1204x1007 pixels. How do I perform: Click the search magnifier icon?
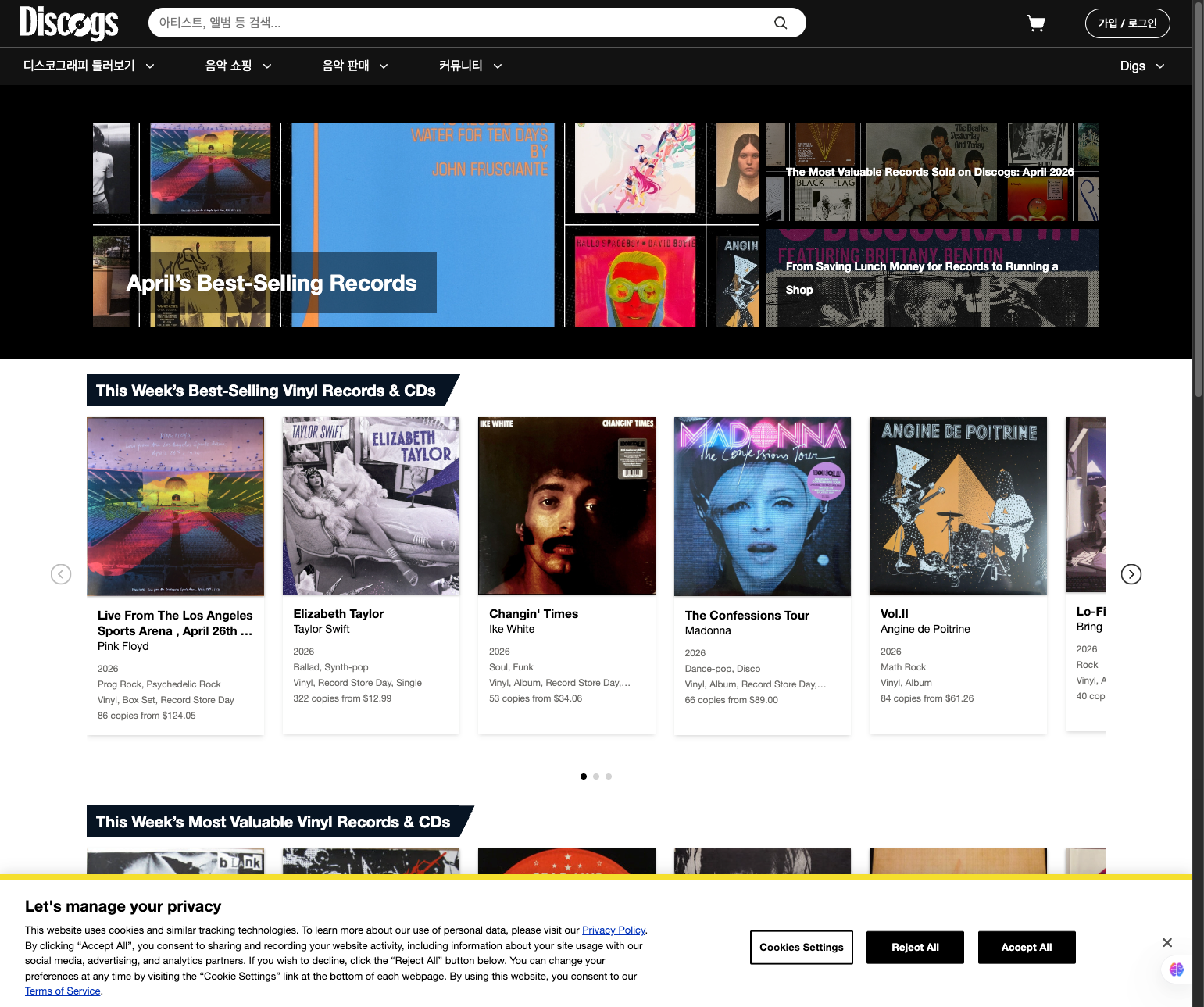coord(781,23)
